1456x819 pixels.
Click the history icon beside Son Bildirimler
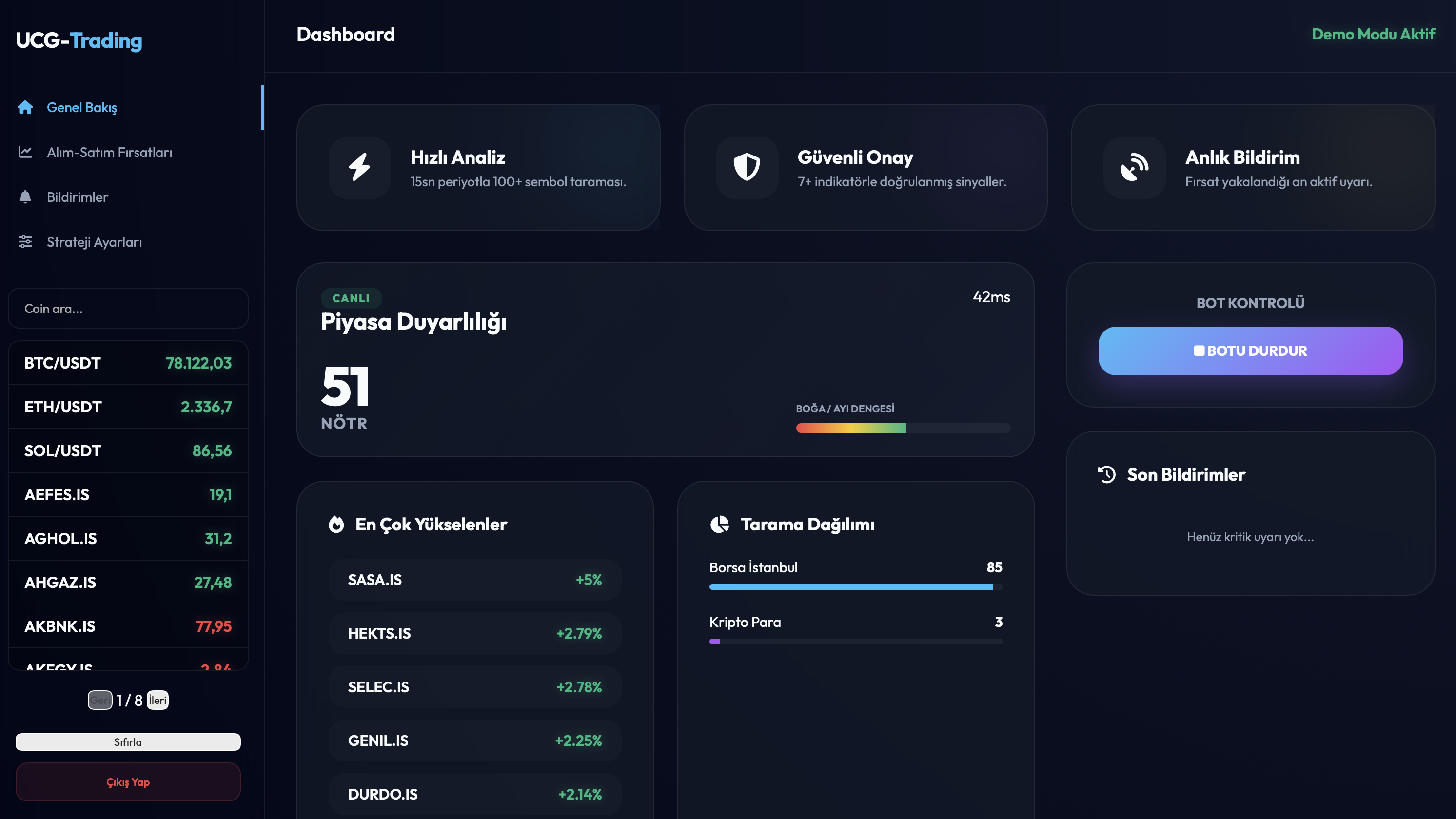tap(1107, 474)
